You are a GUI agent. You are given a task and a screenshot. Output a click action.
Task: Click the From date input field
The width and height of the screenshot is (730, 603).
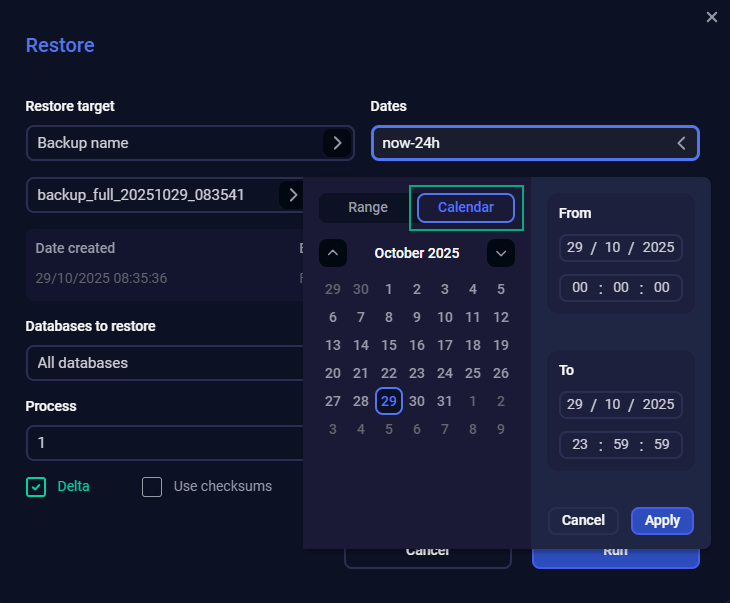pos(620,247)
